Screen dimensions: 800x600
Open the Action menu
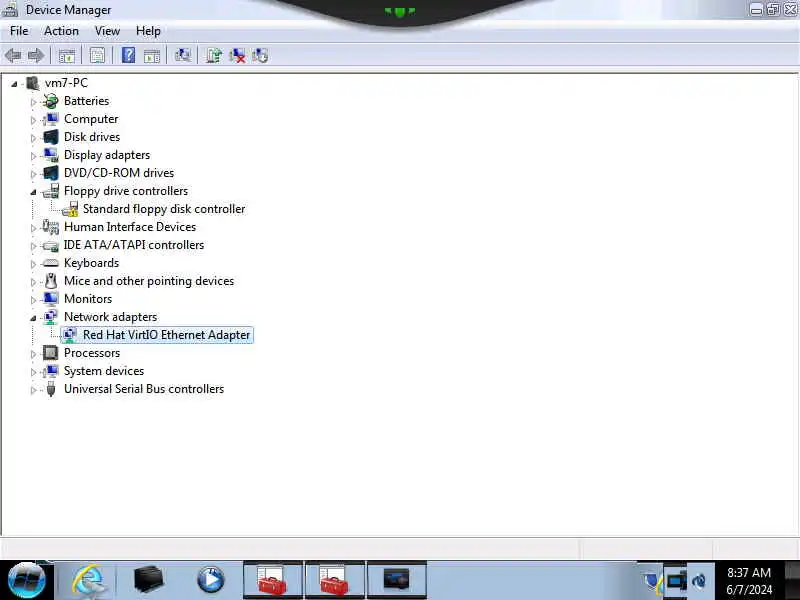click(61, 31)
